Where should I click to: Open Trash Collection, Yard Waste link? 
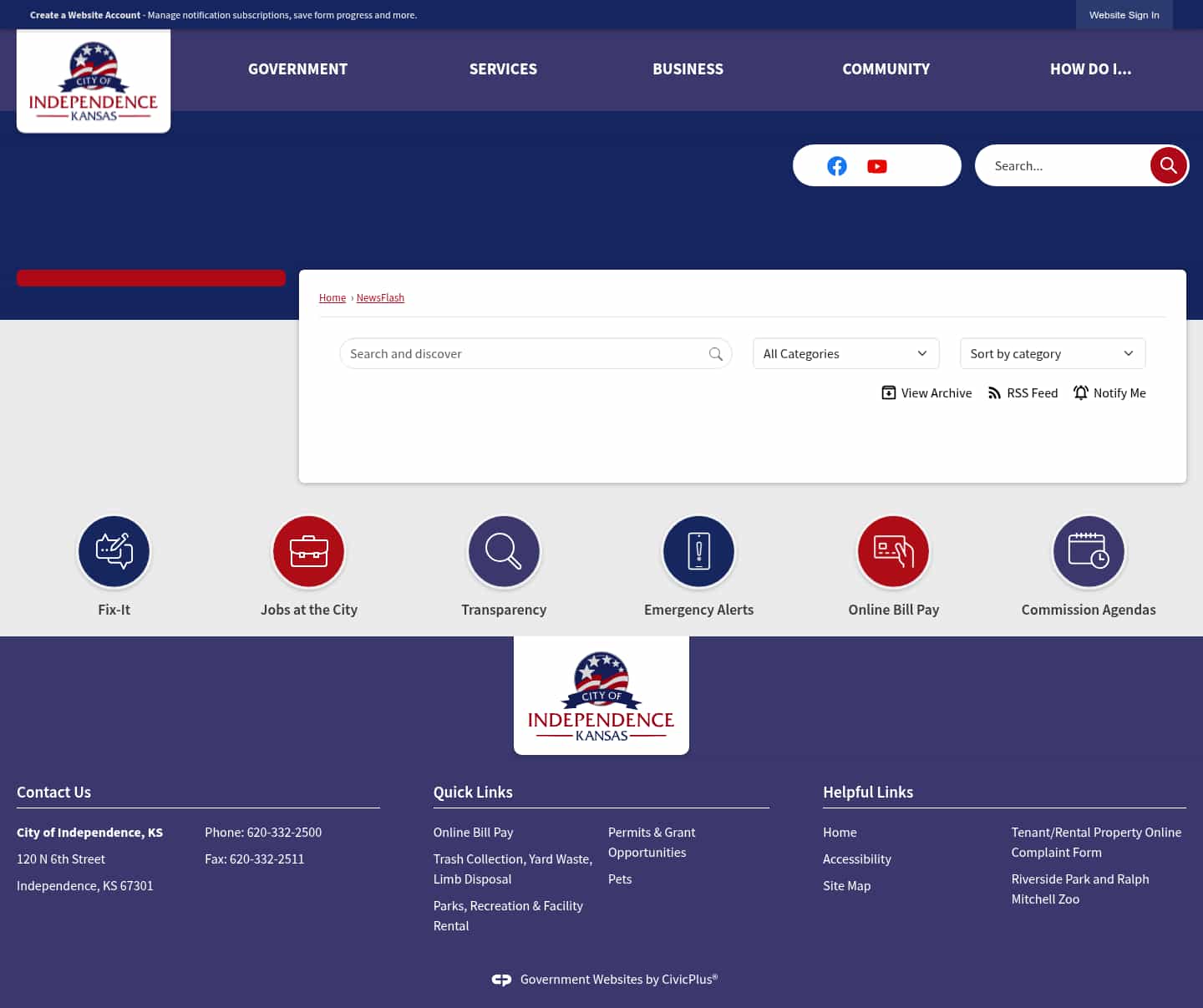pyautogui.click(x=513, y=869)
